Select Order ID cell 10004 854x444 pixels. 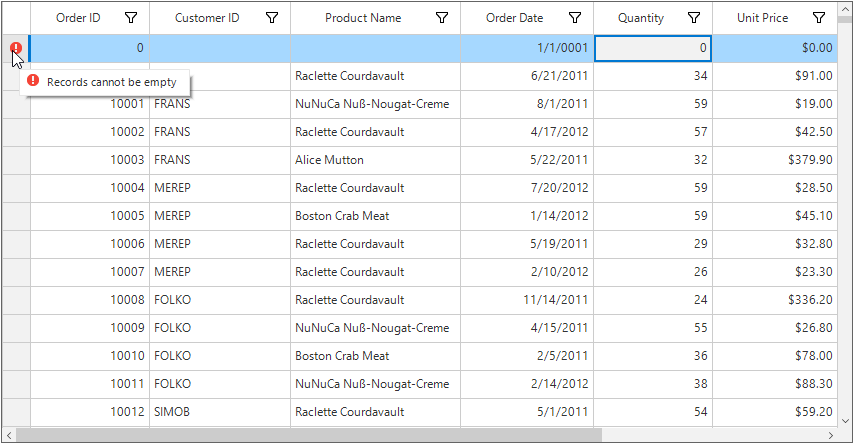point(90,188)
